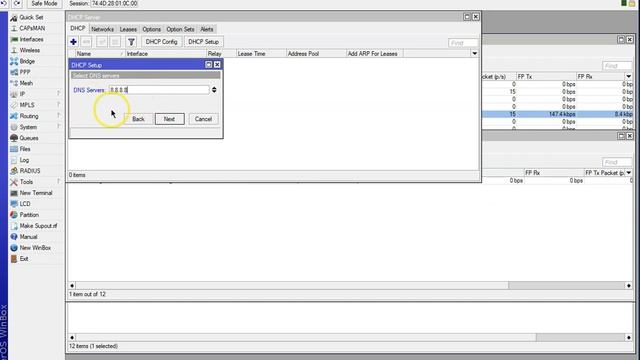Switch to the Alerts tab
This screenshot has width=640, height=360.
(207, 29)
